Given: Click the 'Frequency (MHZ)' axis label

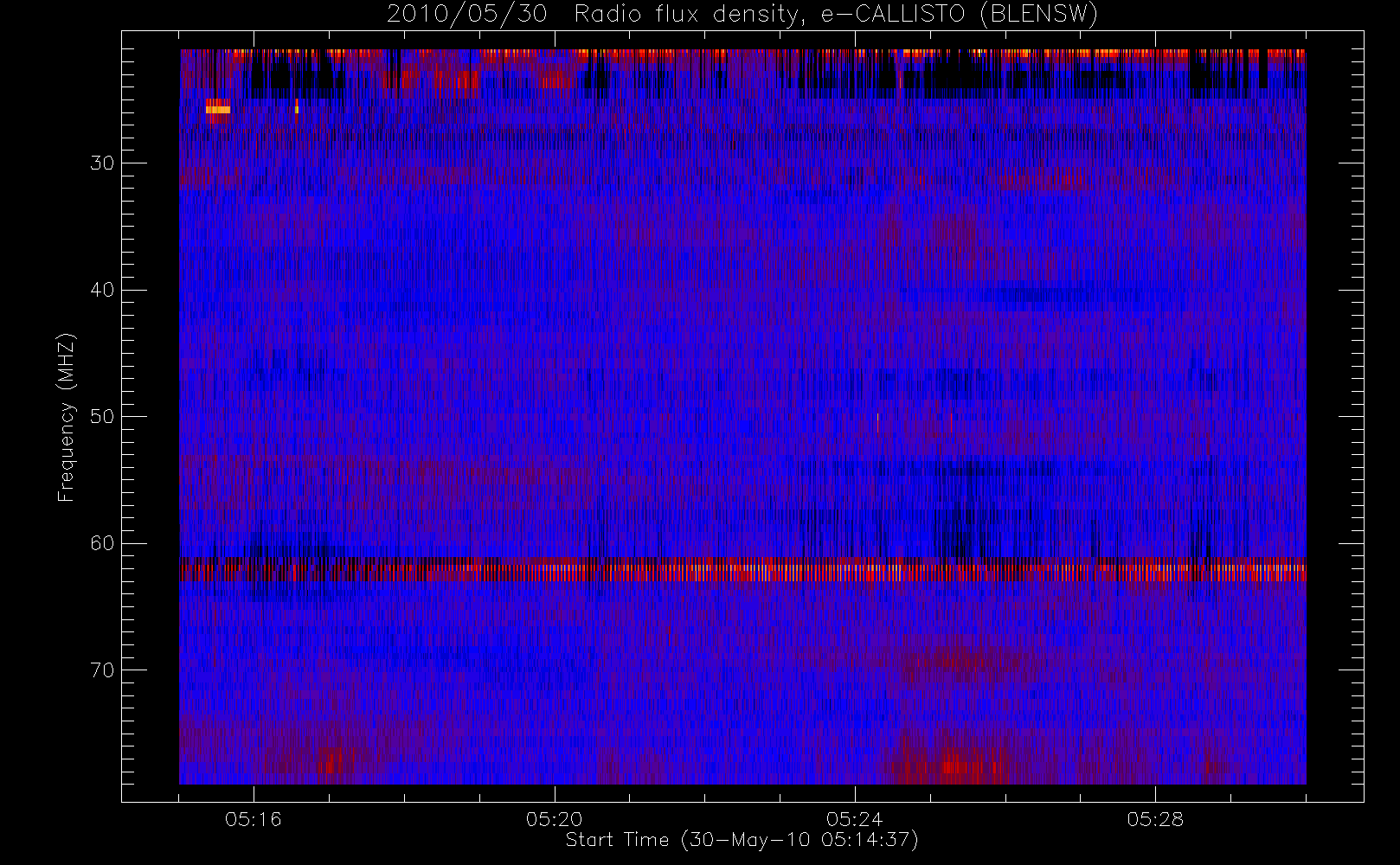Looking at the screenshot, I should point(67,417).
